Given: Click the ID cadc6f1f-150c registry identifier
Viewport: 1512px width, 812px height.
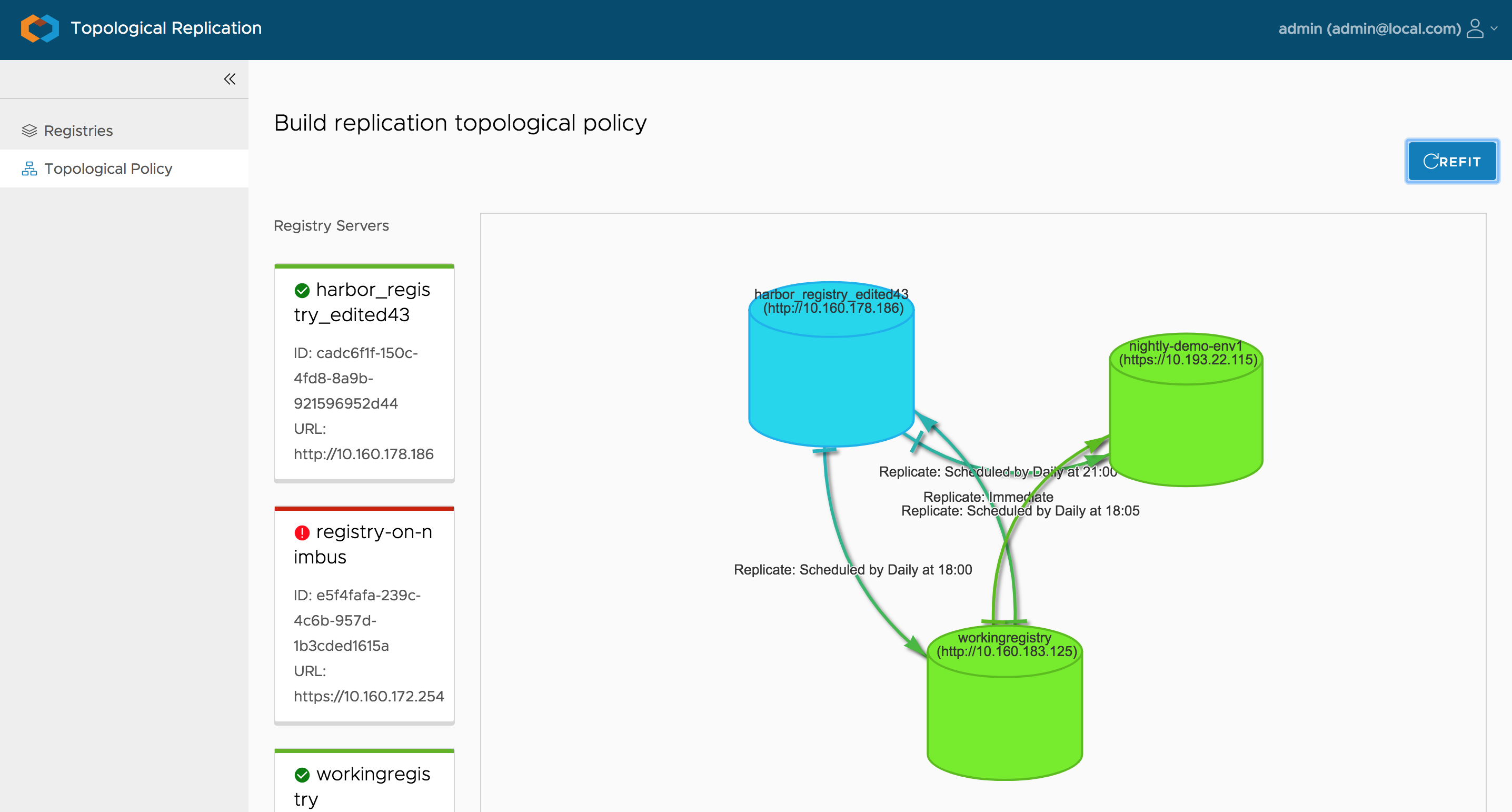Looking at the screenshot, I should [x=356, y=378].
